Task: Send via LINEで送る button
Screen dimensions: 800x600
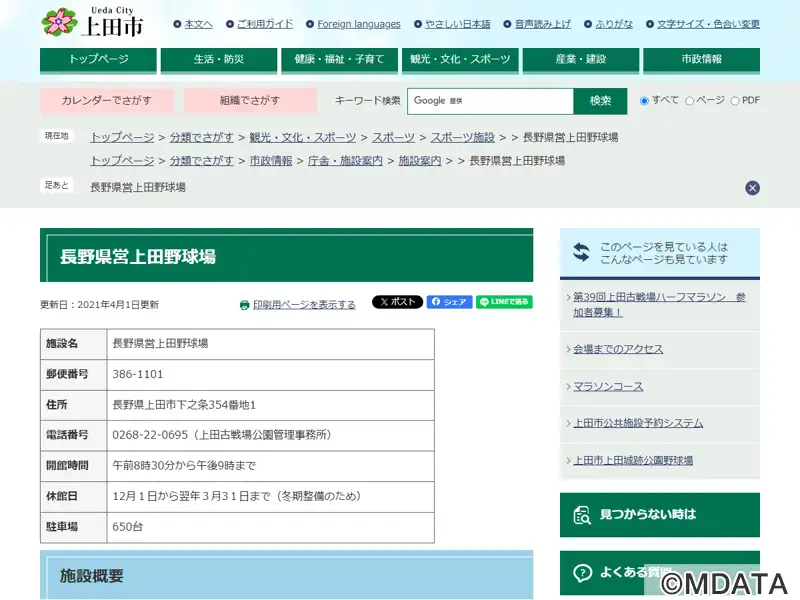Action: 504,302
